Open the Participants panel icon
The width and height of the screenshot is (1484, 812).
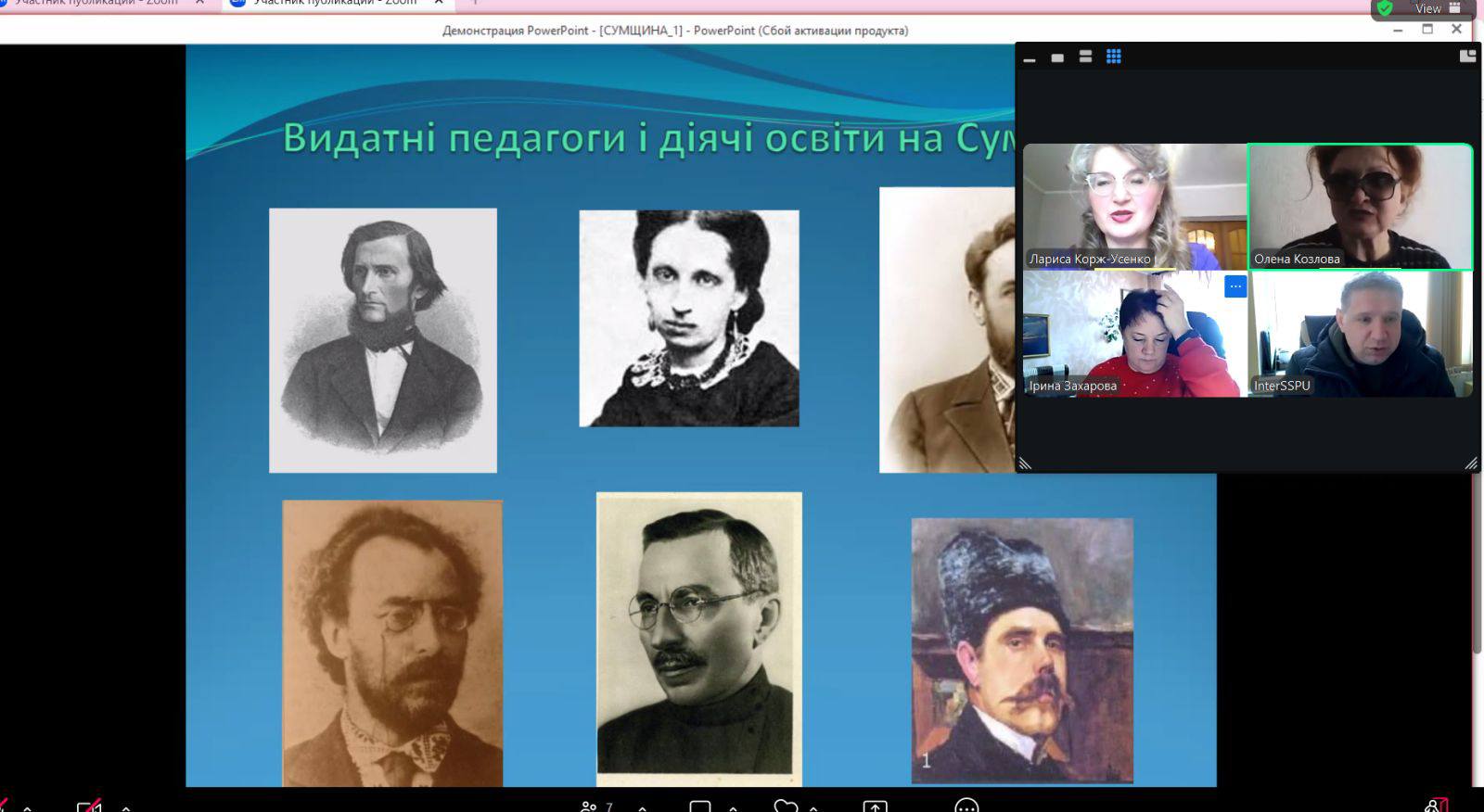(x=589, y=806)
